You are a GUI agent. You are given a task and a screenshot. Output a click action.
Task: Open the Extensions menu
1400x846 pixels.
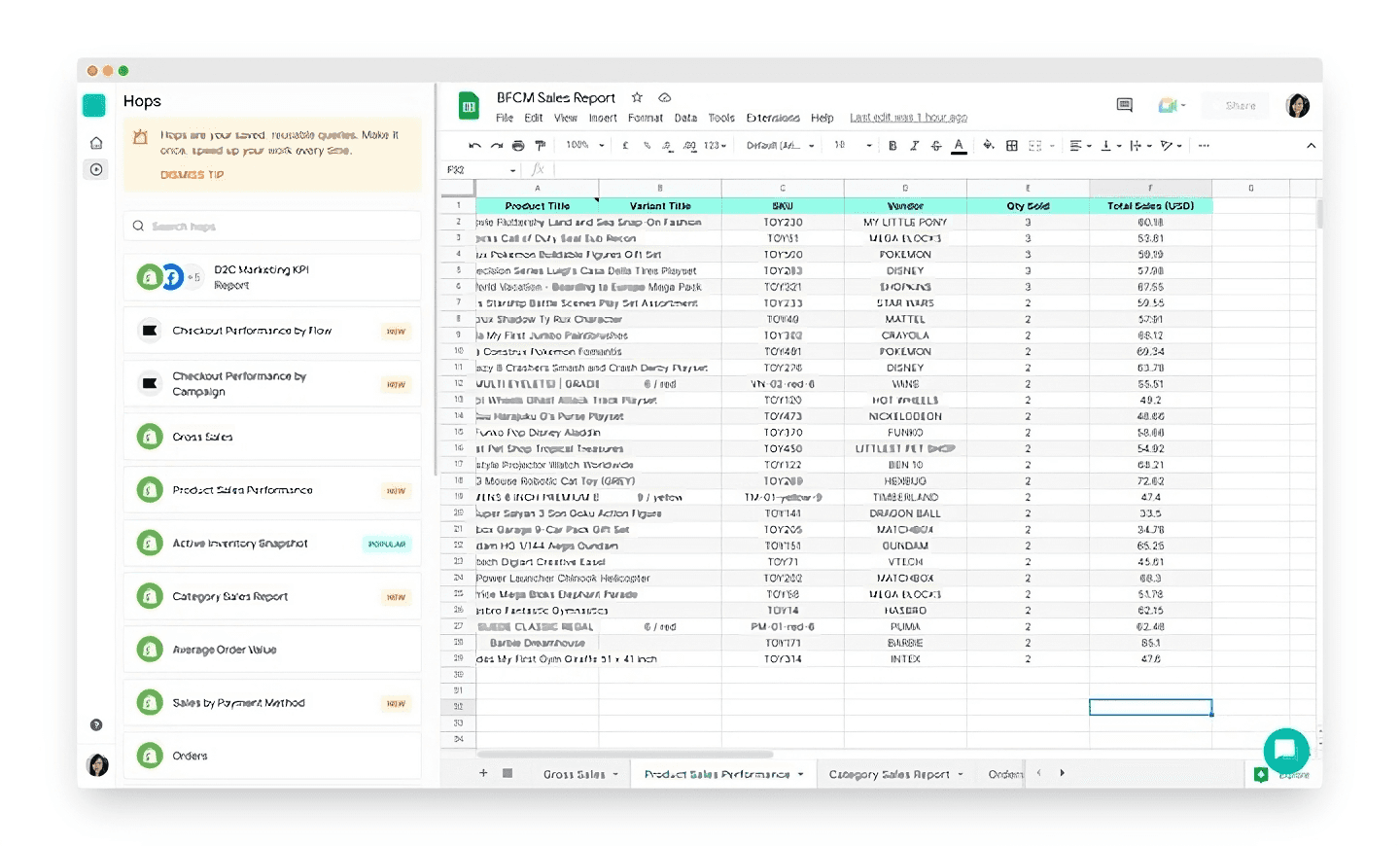click(773, 118)
